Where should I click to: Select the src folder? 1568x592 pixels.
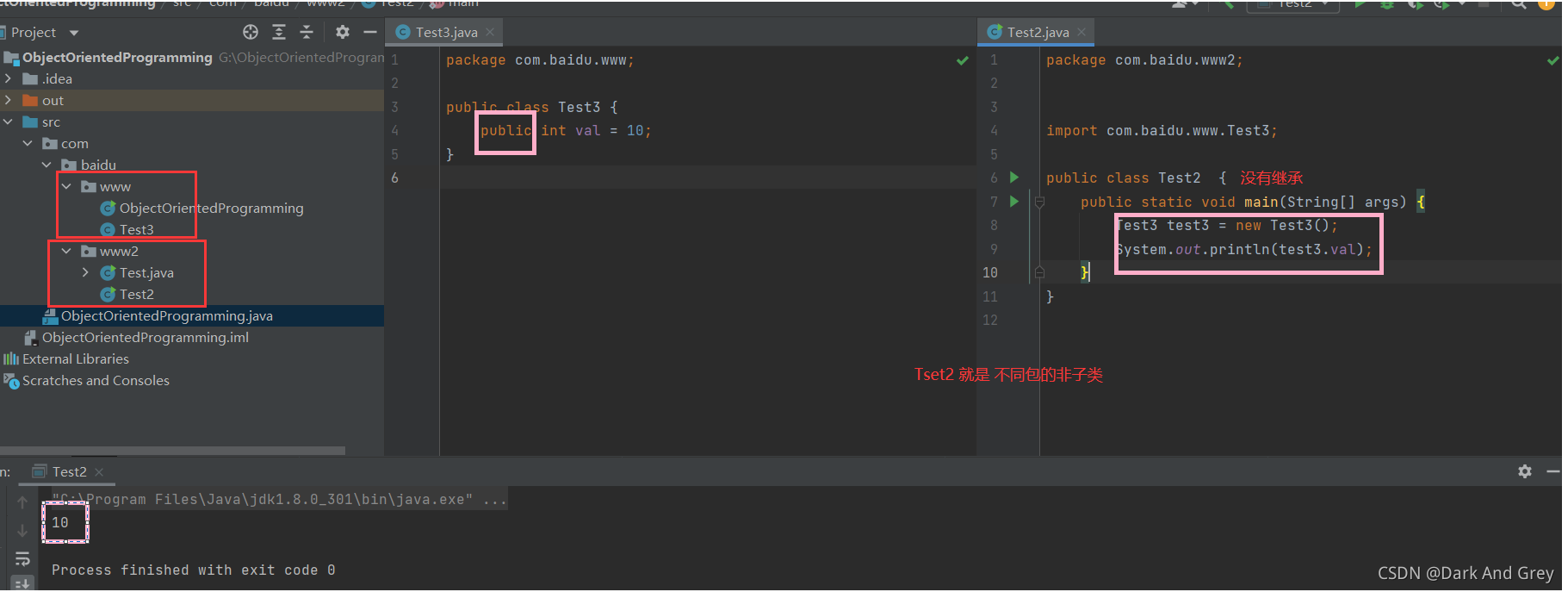point(51,122)
